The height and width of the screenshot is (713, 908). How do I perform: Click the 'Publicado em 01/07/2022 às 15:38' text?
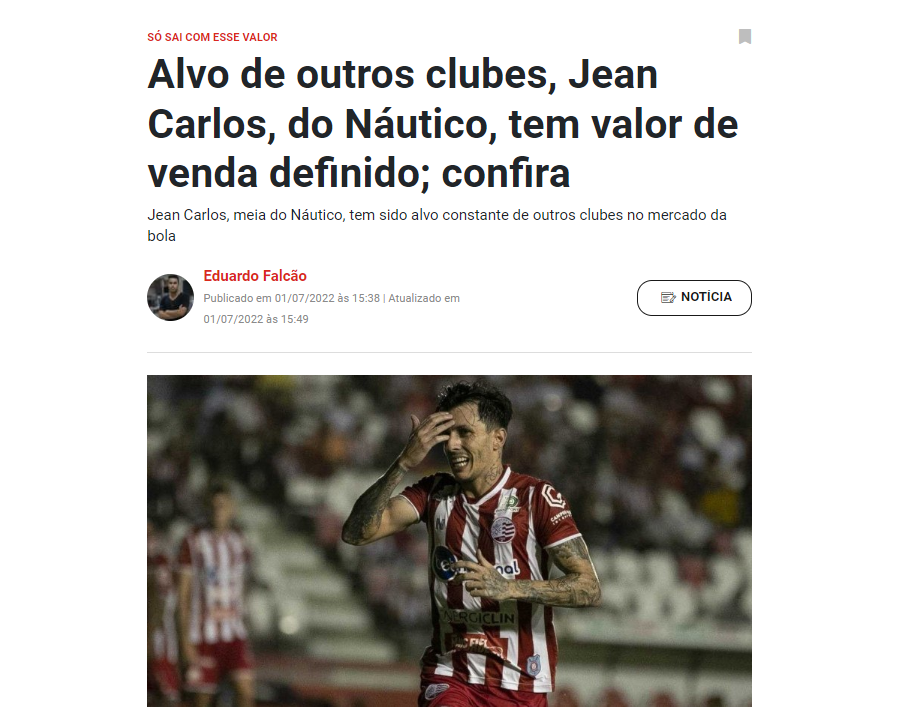coord(291,298)
